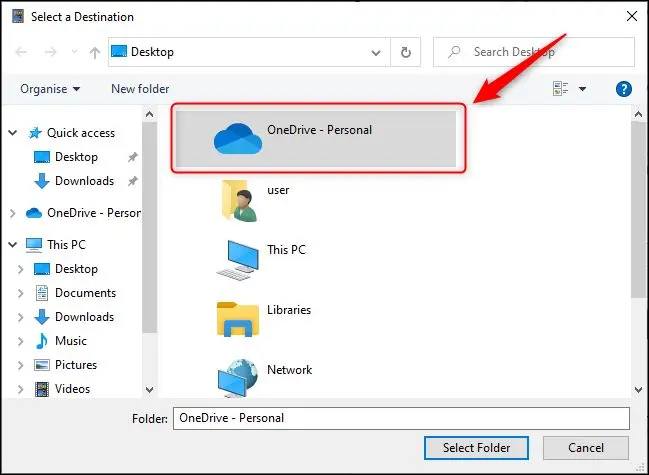Select the Libraries folder icon

[x=238, y=319]
